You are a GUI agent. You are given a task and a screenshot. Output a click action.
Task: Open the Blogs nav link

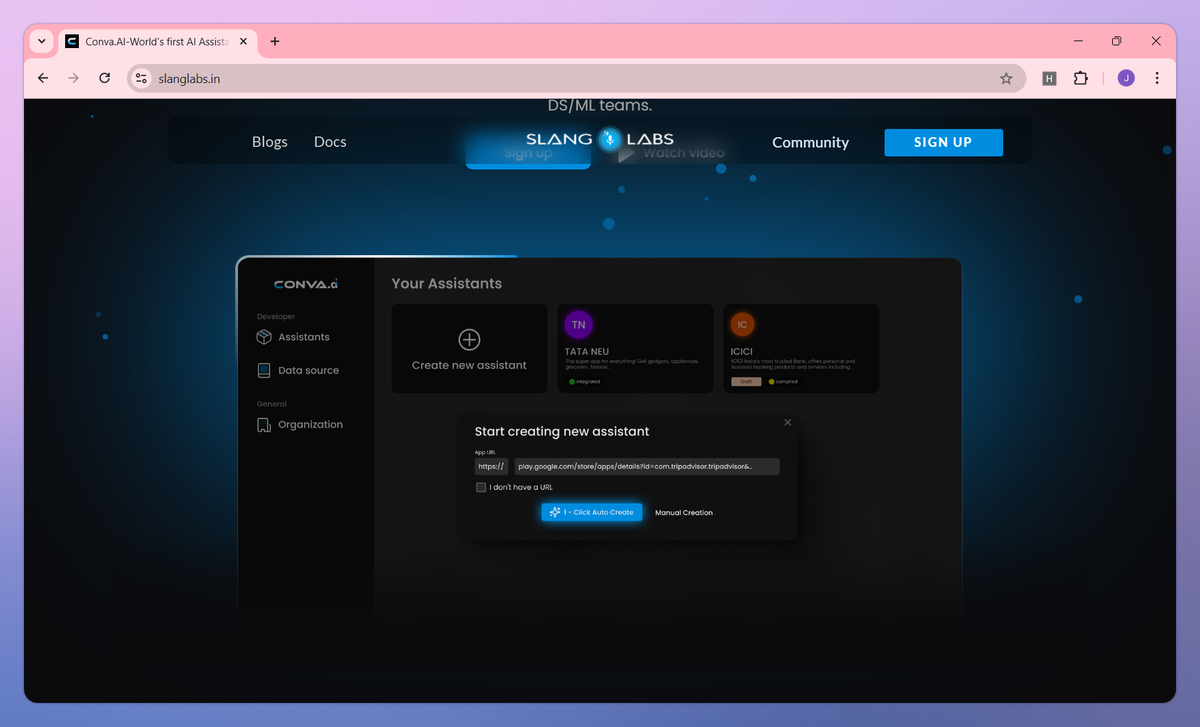pyautogui.click(x=270, y=142)
